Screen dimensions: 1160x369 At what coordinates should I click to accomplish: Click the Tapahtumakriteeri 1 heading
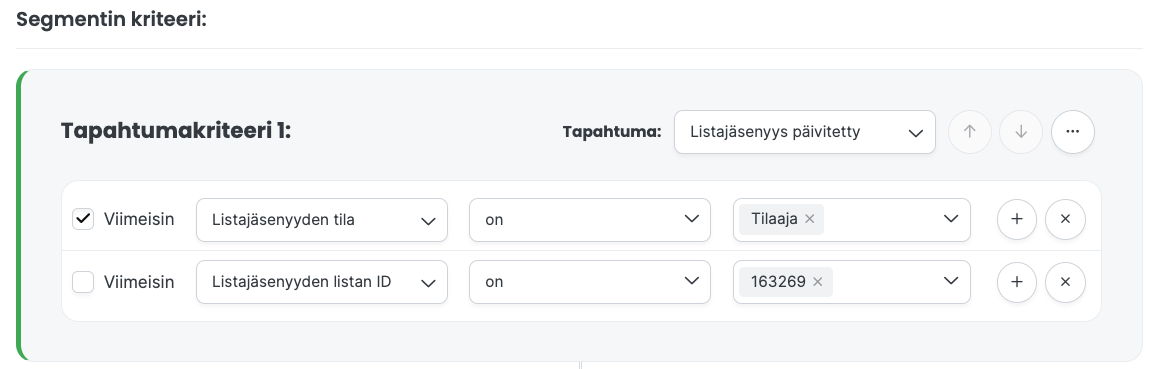point(176,131)
